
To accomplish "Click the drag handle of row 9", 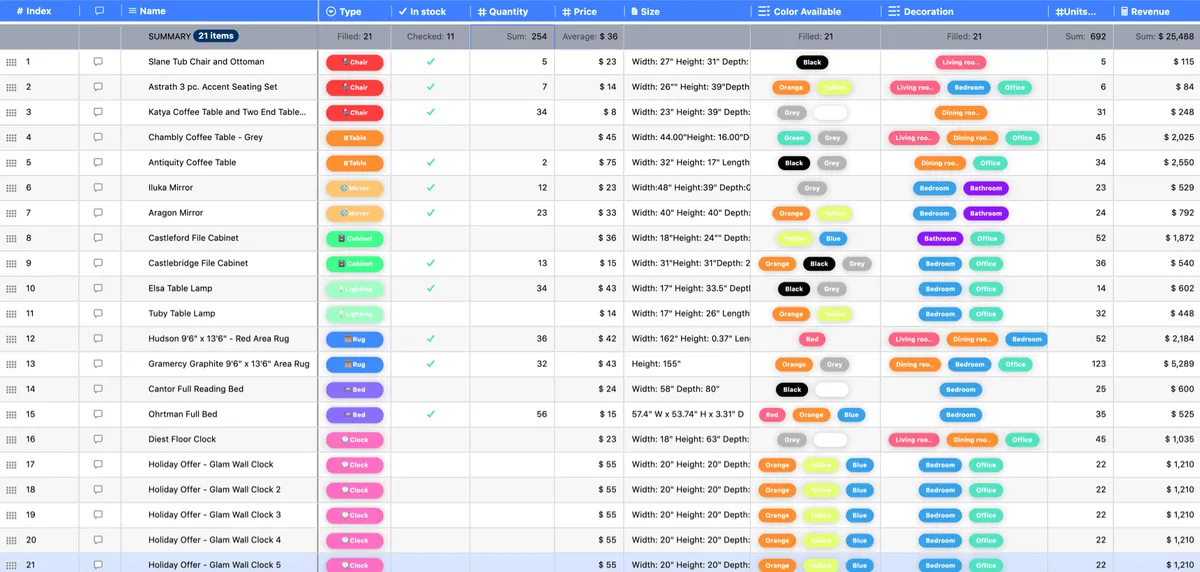I will click(11, 263).
